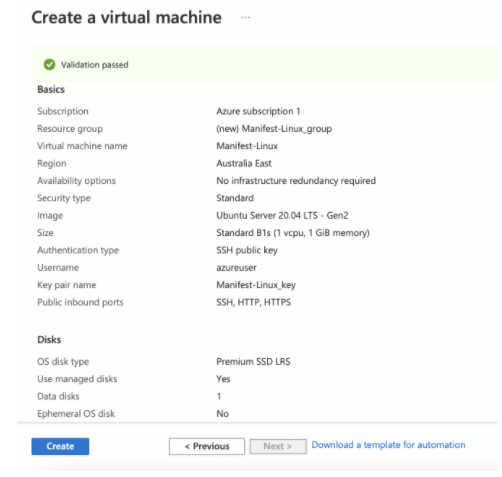The height and width of the screenshot is (477, 502).
Task: Click the blue Create button
Action: coord(60,446)
